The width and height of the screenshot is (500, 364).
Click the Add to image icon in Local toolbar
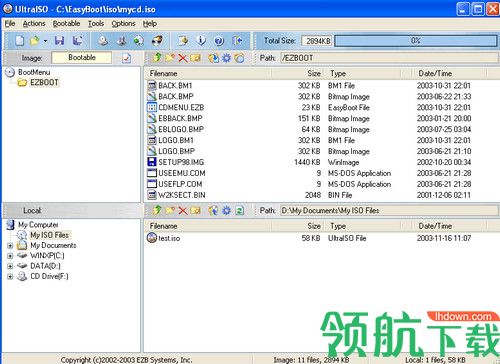coord(213,211)
